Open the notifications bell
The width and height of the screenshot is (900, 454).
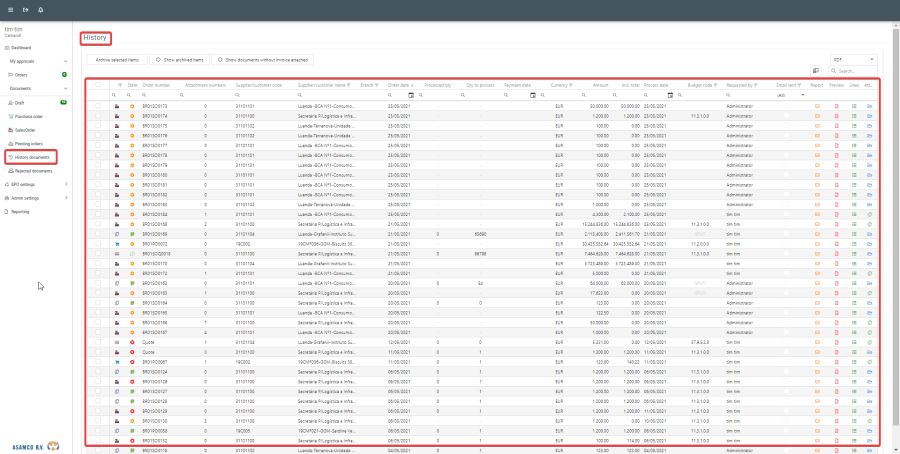(x=40, y=9)
